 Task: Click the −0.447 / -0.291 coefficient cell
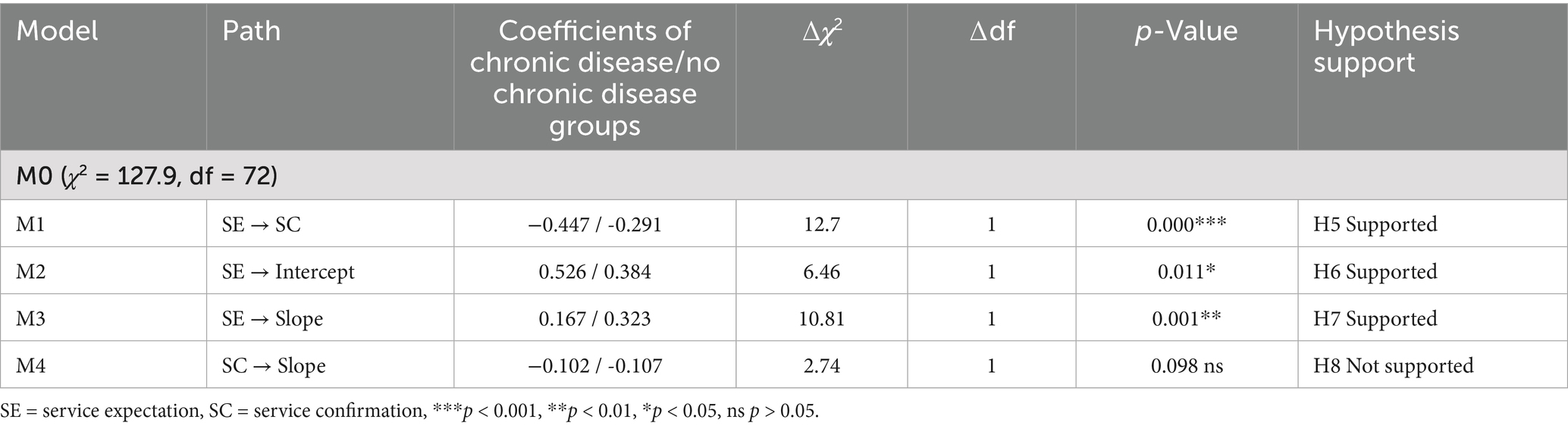point(594,224)
